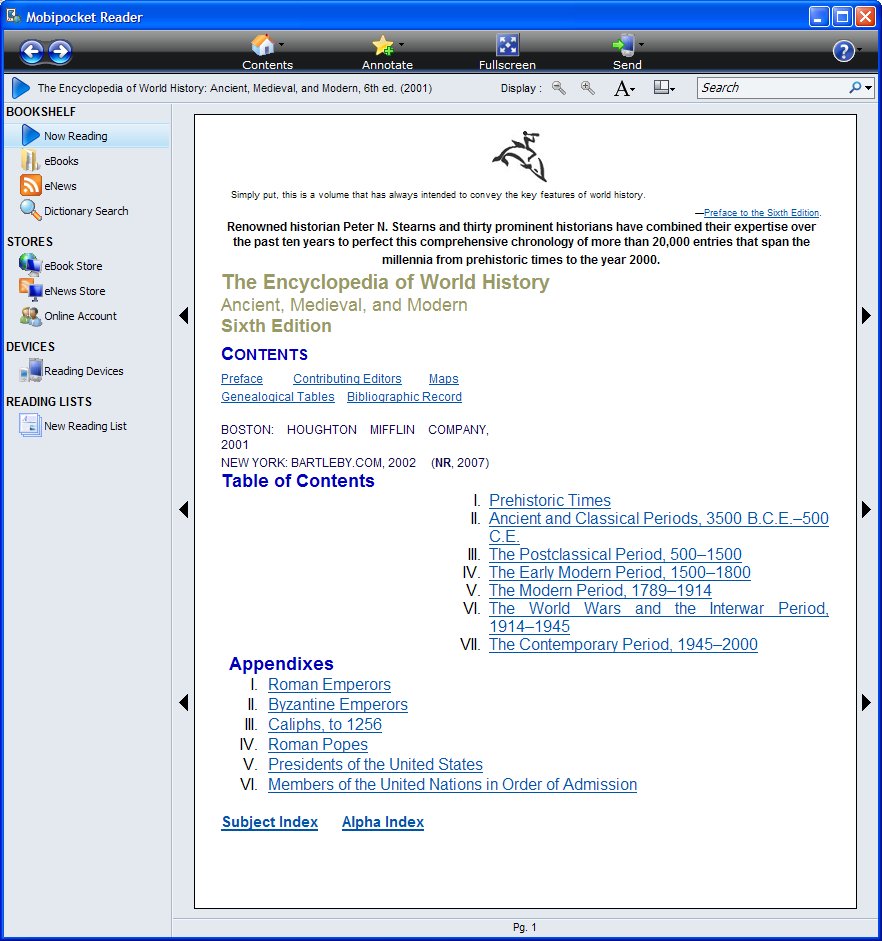Image resolution: width=882 pixels, height=941 pixels.
Task: Click inside the Search field
Action: click(773, 88)
